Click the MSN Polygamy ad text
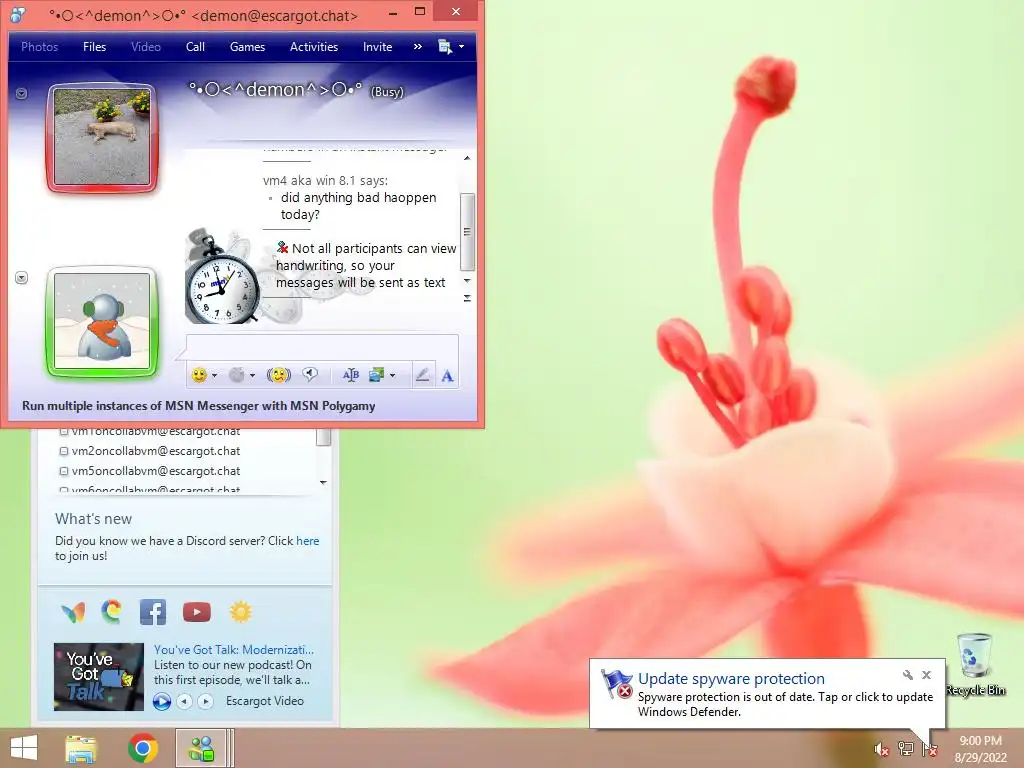This screenshot has width=1024, height=768. pos(199,406)
